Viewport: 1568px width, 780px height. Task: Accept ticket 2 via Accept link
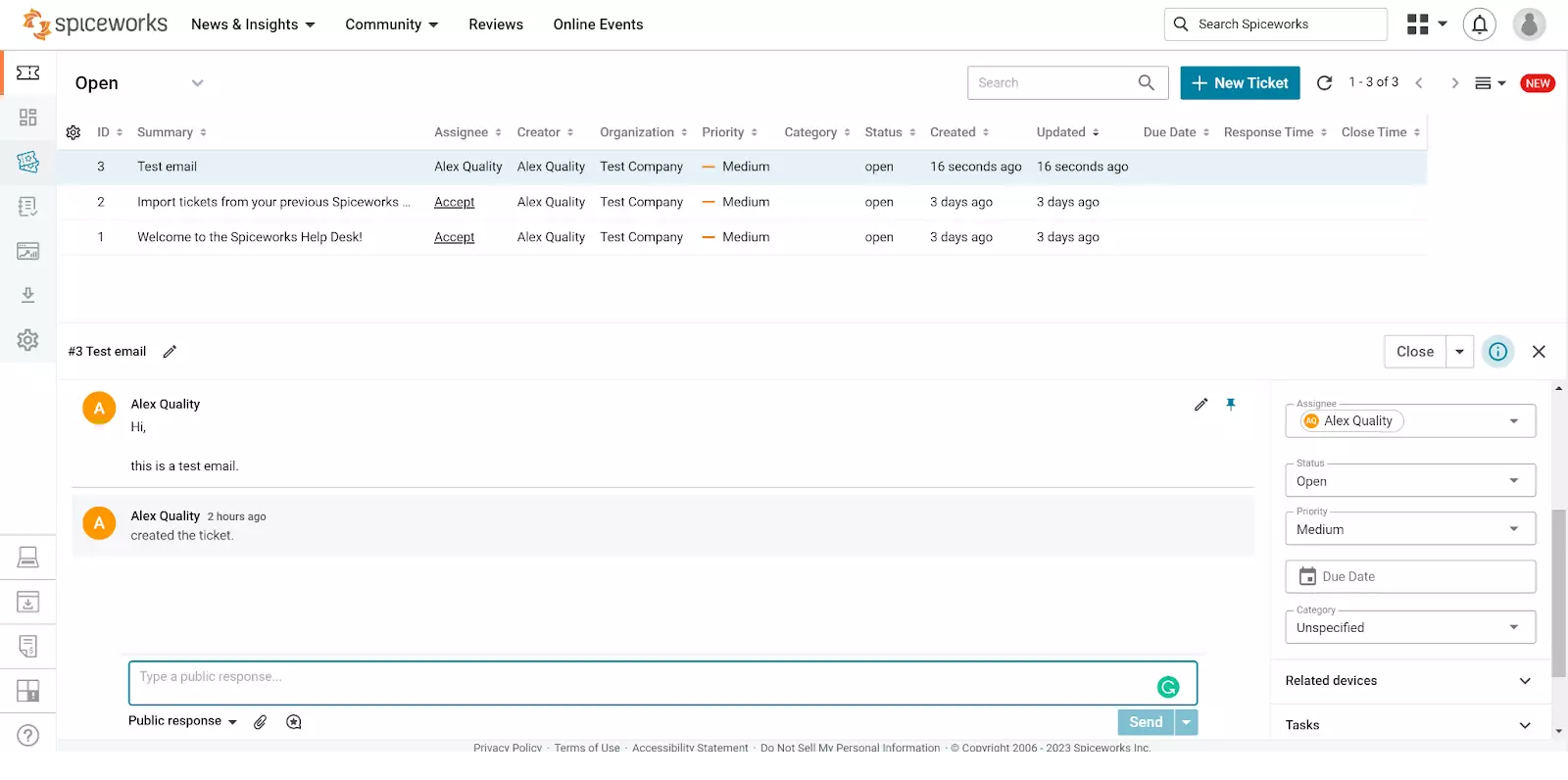(454, 202)
